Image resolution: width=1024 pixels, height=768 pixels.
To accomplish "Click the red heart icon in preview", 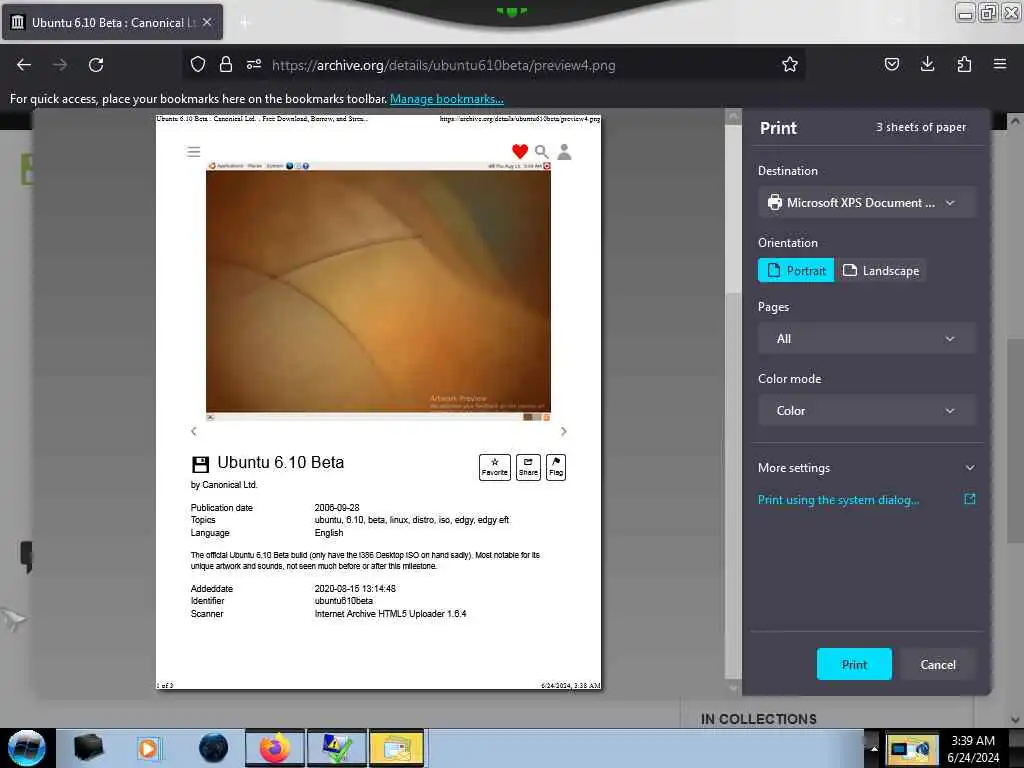I will pos(520,152).
